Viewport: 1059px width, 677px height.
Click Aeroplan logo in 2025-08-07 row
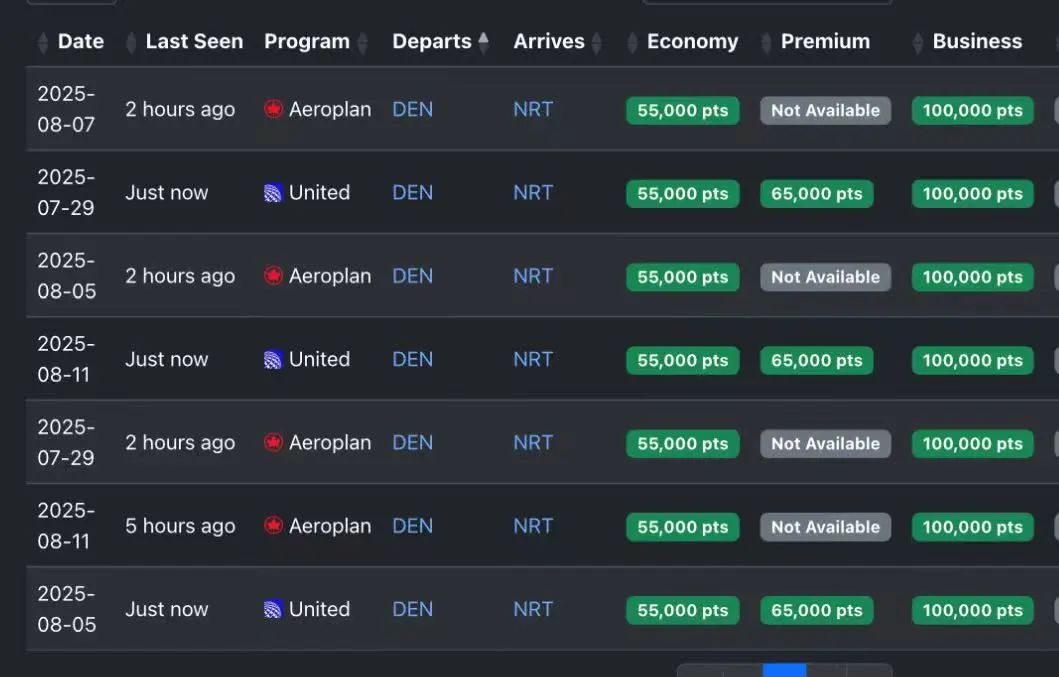click(273, 109)
